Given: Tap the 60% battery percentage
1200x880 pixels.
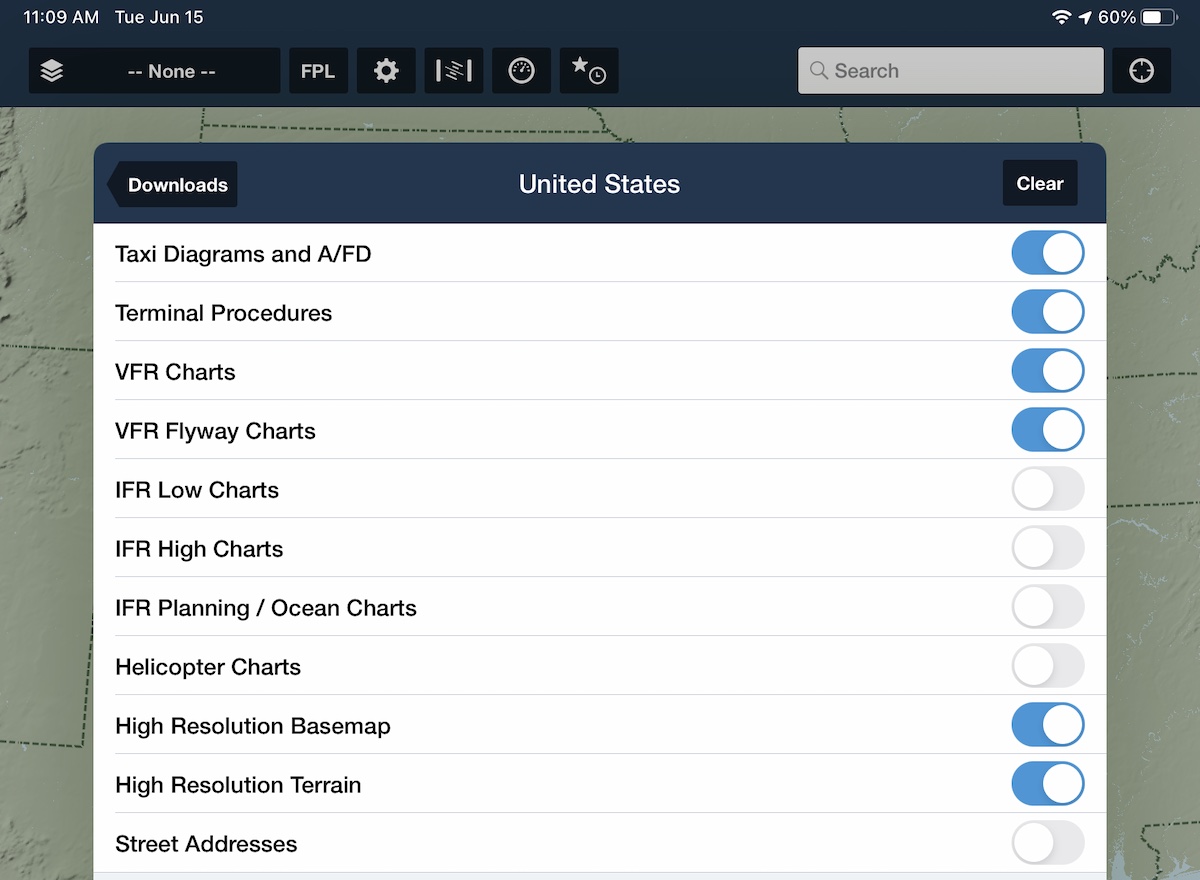Looking at the screenshot, I should click(x=1116, y=18).
